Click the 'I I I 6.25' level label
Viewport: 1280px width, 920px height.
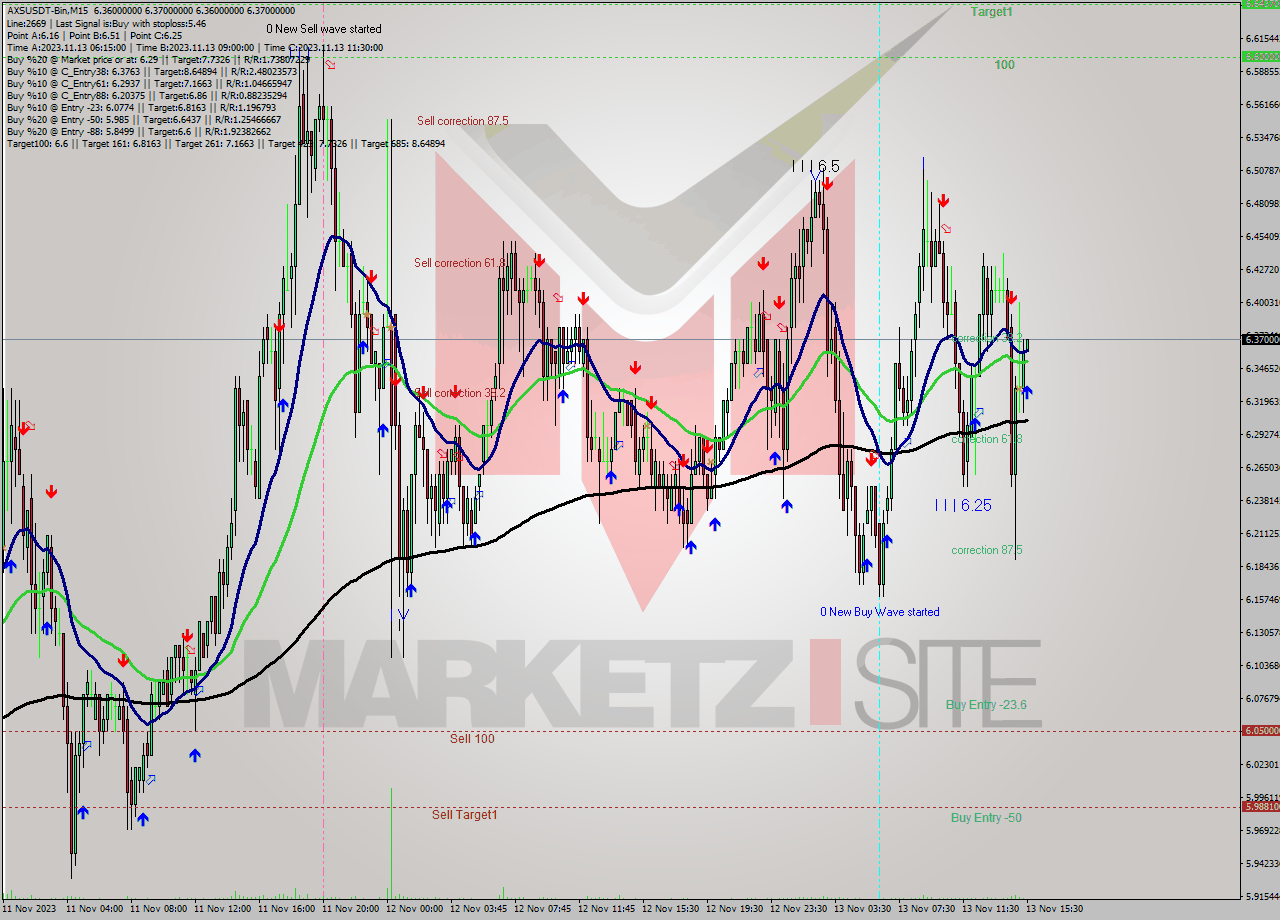coord(963,505)
